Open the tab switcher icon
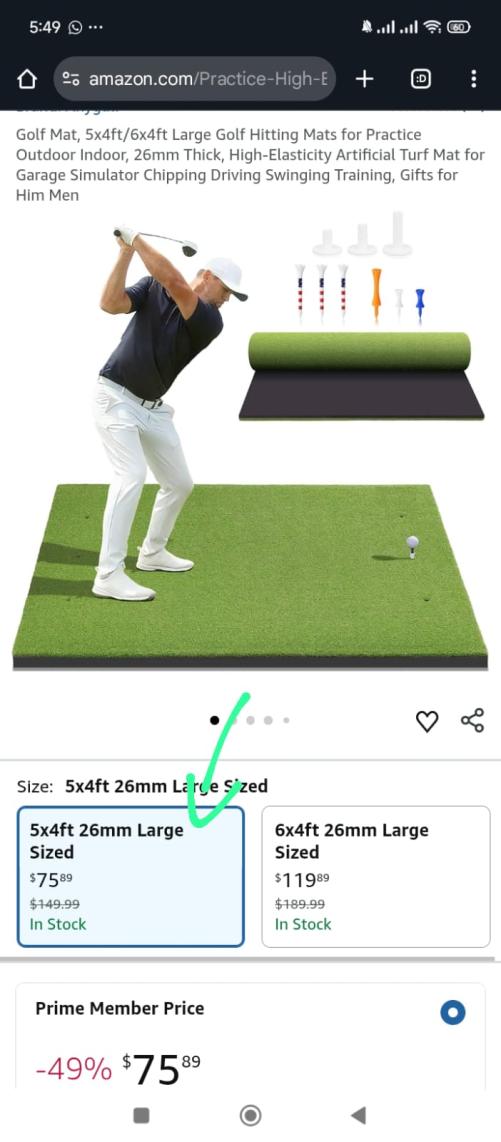Image resolution: width=501 pixels, height=1142 pixels. point(421,79)
